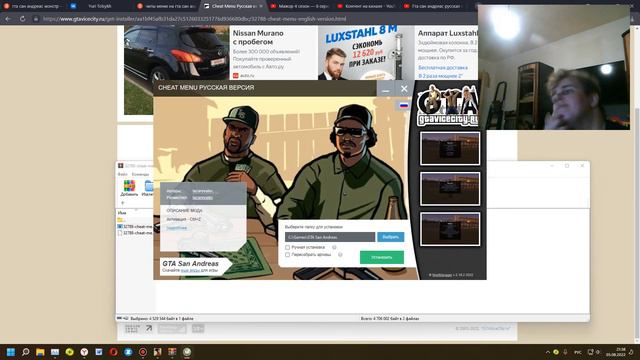Select the second 32788-cheat-menu file in WinRAR
The width and height of the screenshot is (640, 360).
135,233
